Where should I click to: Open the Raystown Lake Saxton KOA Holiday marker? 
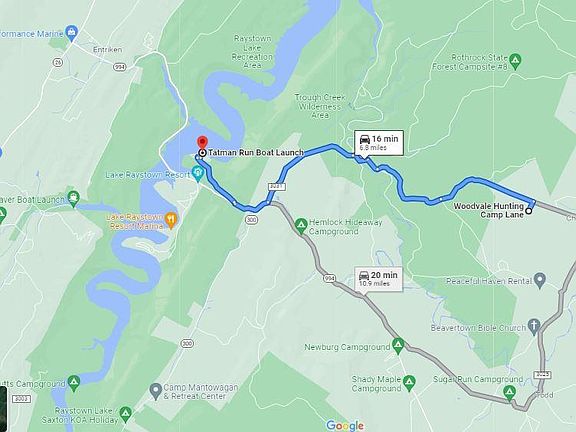coord(126,414)
